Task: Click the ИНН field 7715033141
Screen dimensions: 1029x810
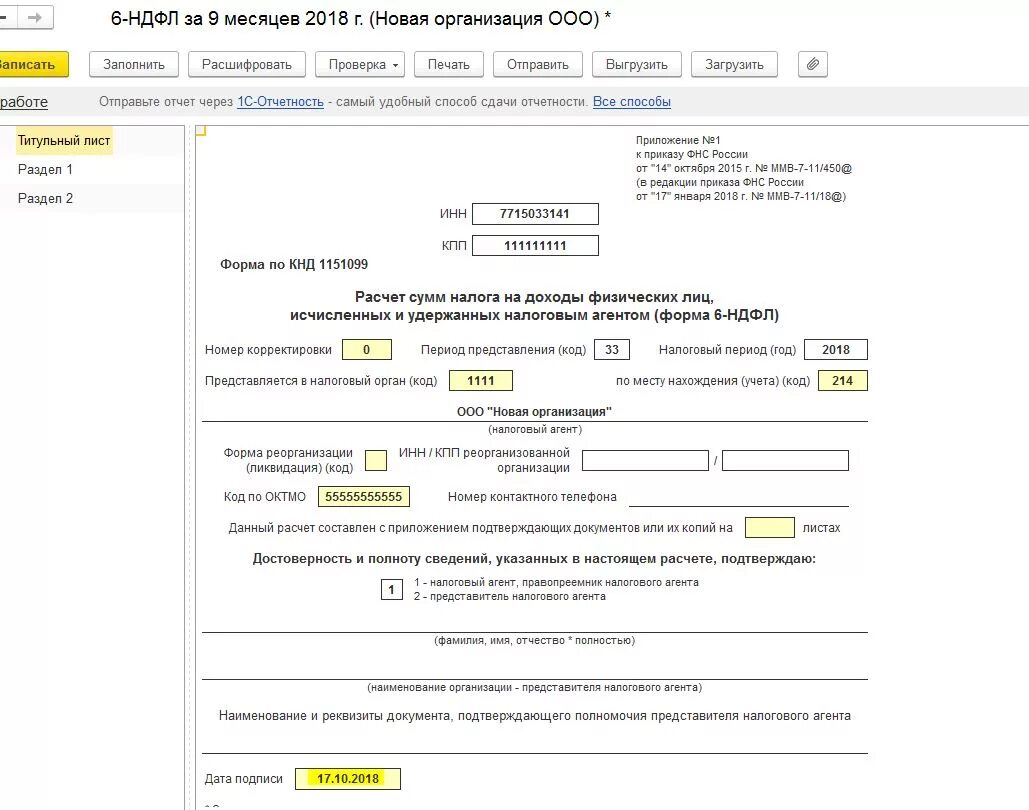Action: (536, 214)
